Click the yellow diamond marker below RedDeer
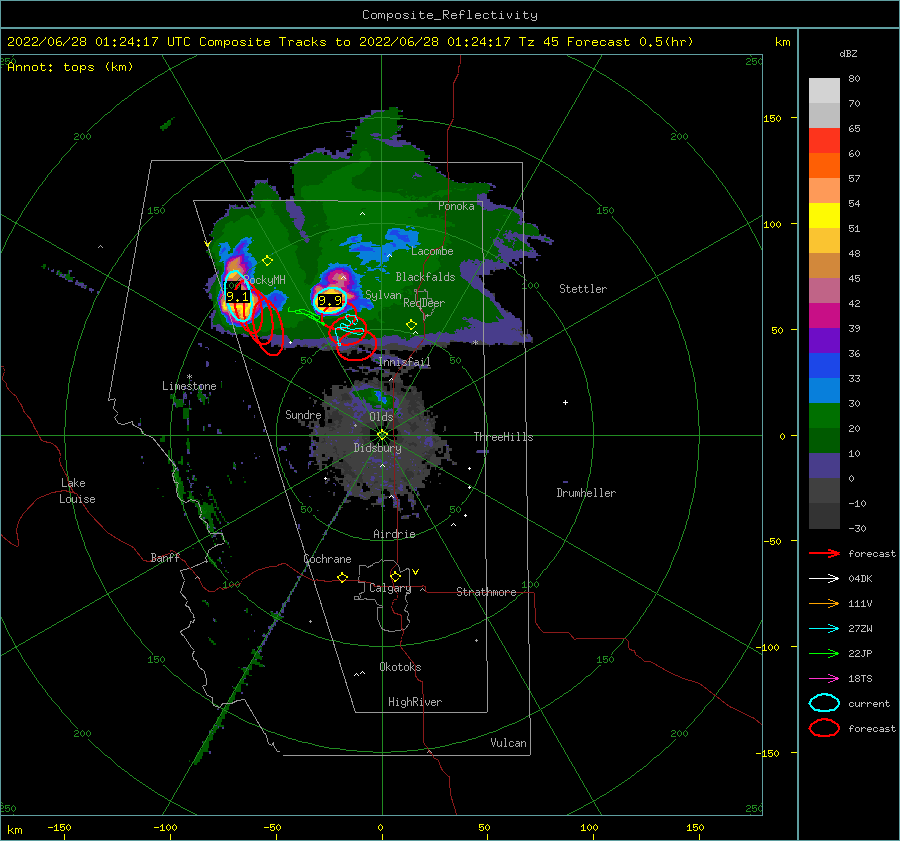 pos(411,324)
